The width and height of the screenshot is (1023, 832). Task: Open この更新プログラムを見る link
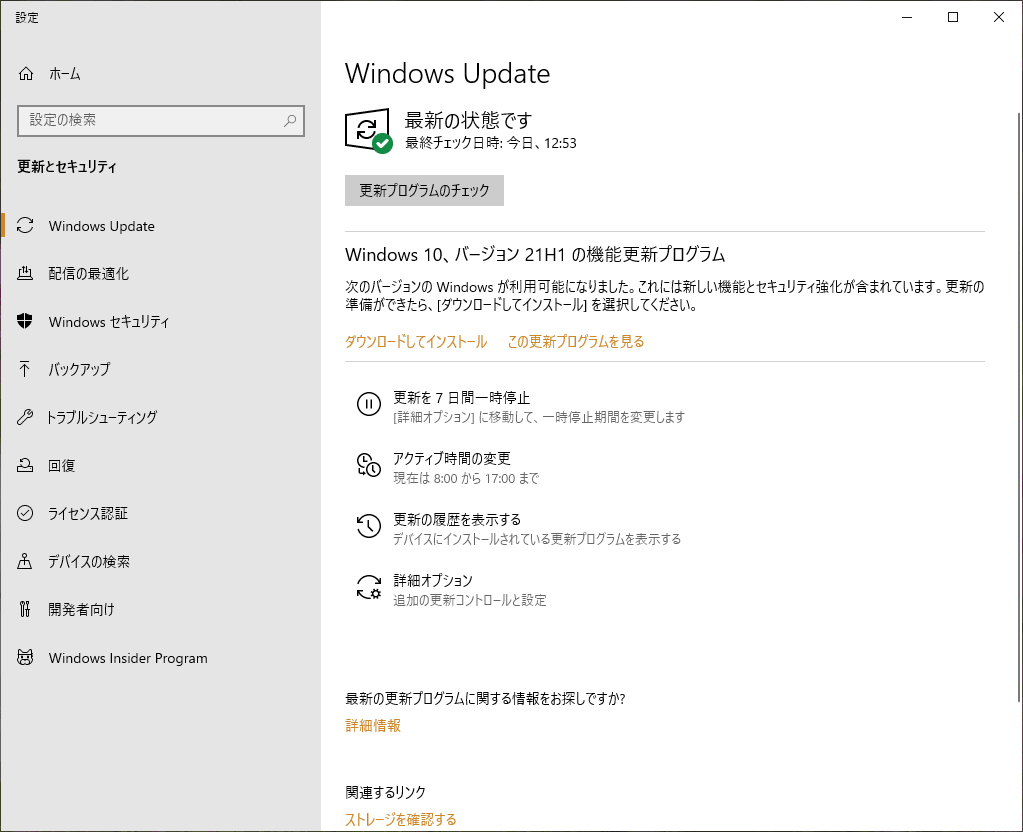[575, 342]
